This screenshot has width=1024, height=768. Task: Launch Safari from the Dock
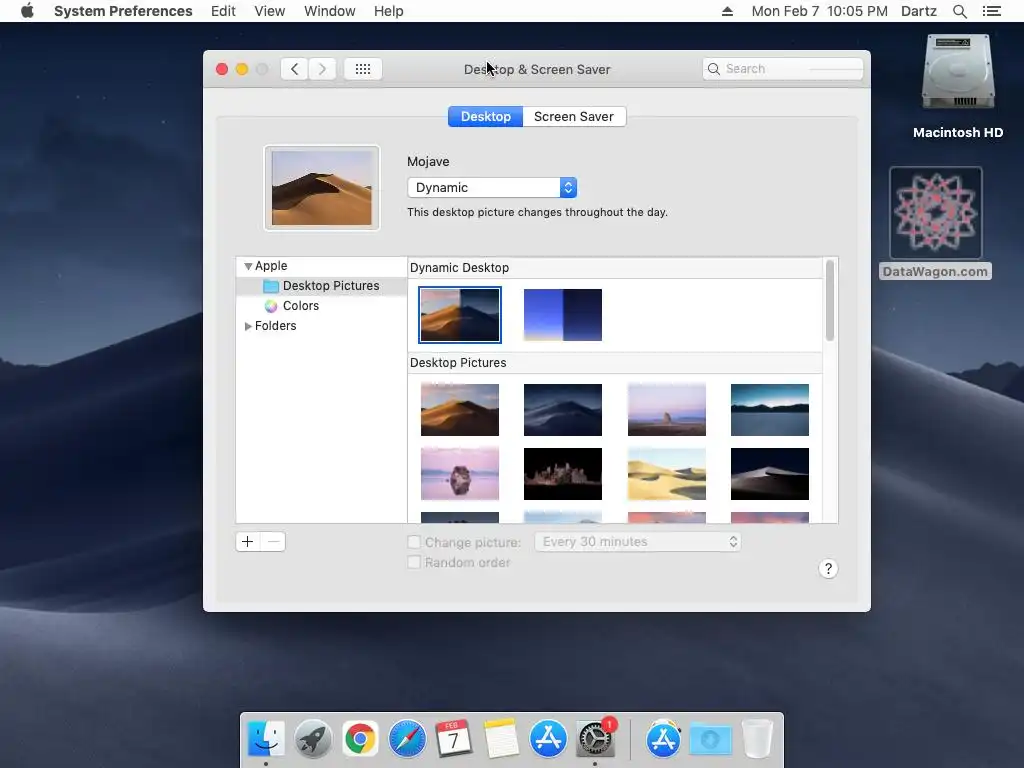(407, 739)
